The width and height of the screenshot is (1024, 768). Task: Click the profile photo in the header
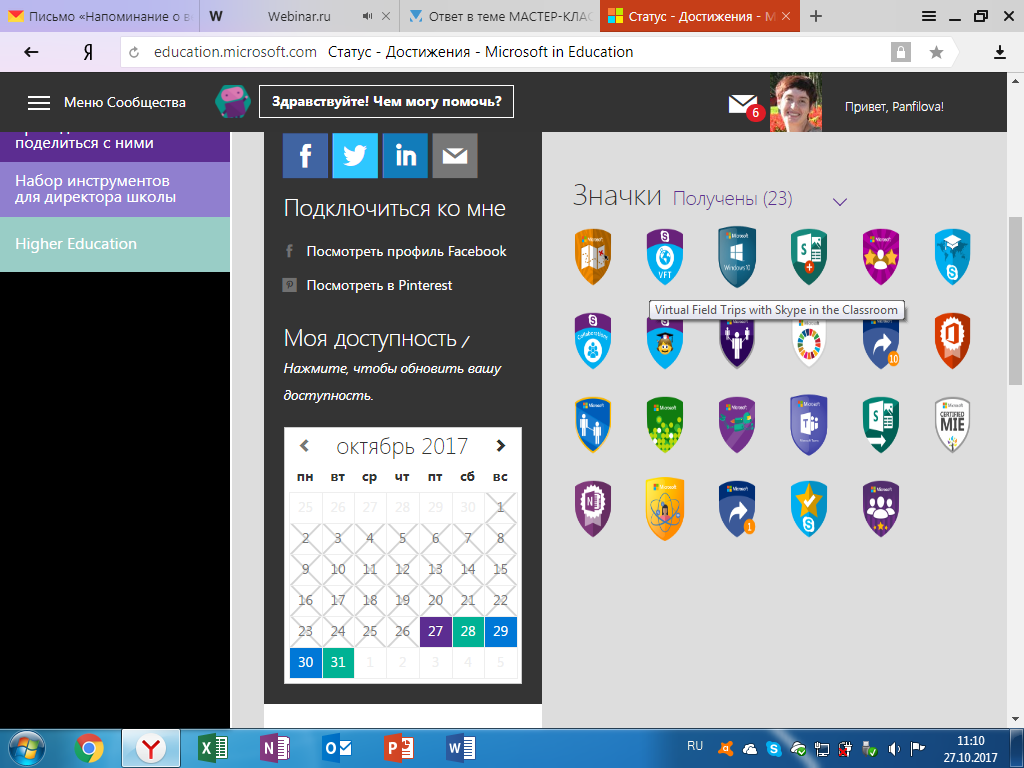pos(796,103)
